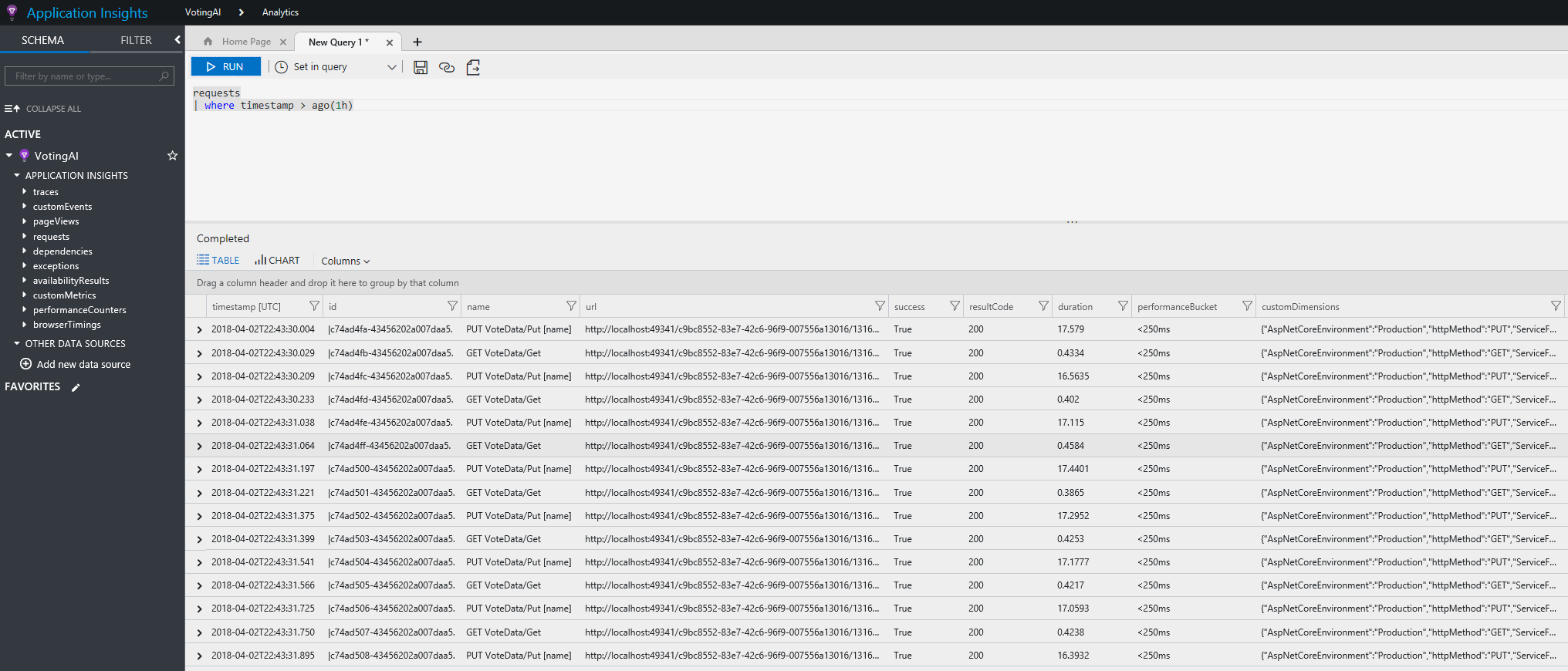Open filter for the success column

click(955, 306)
